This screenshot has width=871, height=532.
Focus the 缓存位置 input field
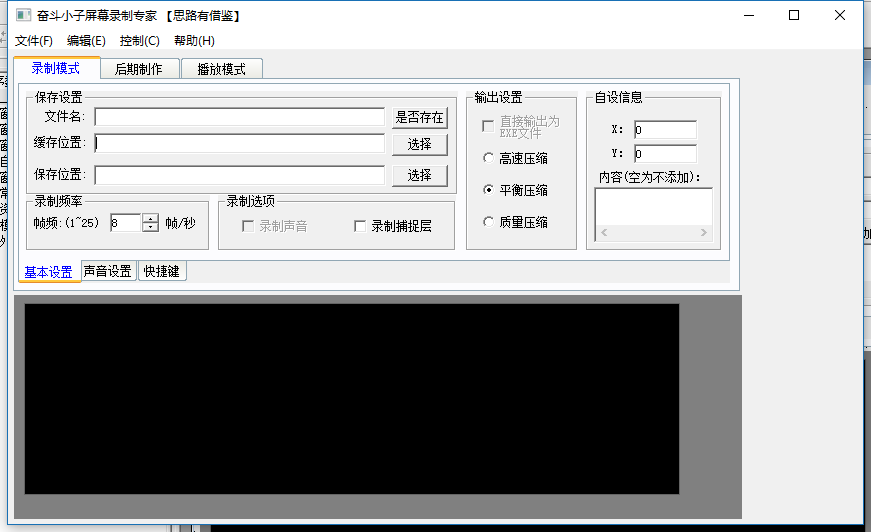[x=239, y=143]
